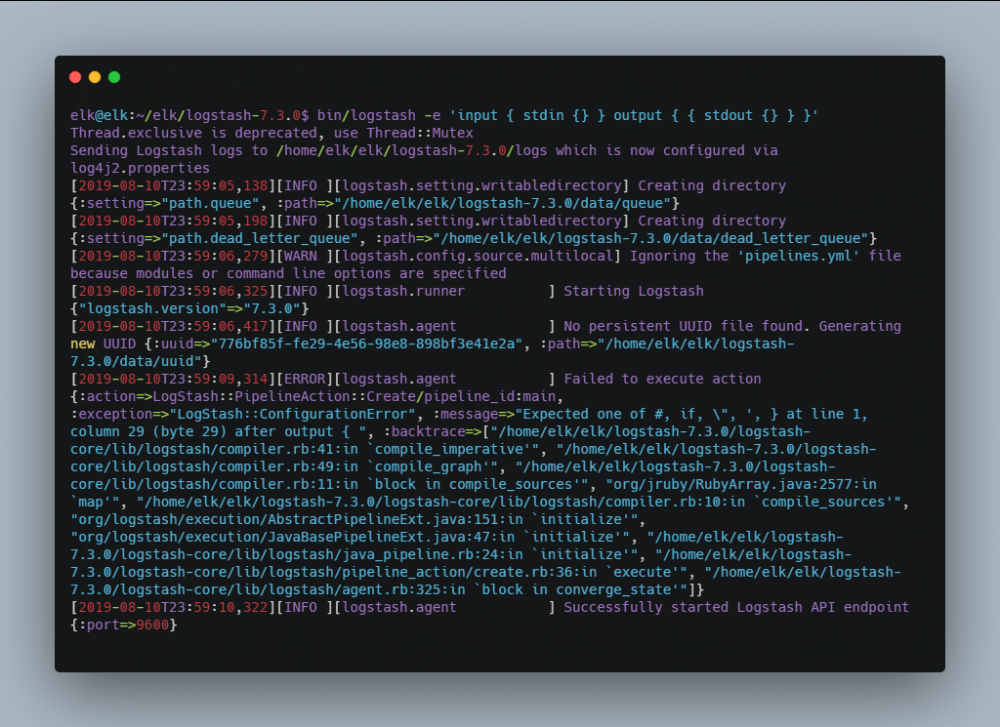
Task: Click the green maximize window dot
Action: click(115, 77)
